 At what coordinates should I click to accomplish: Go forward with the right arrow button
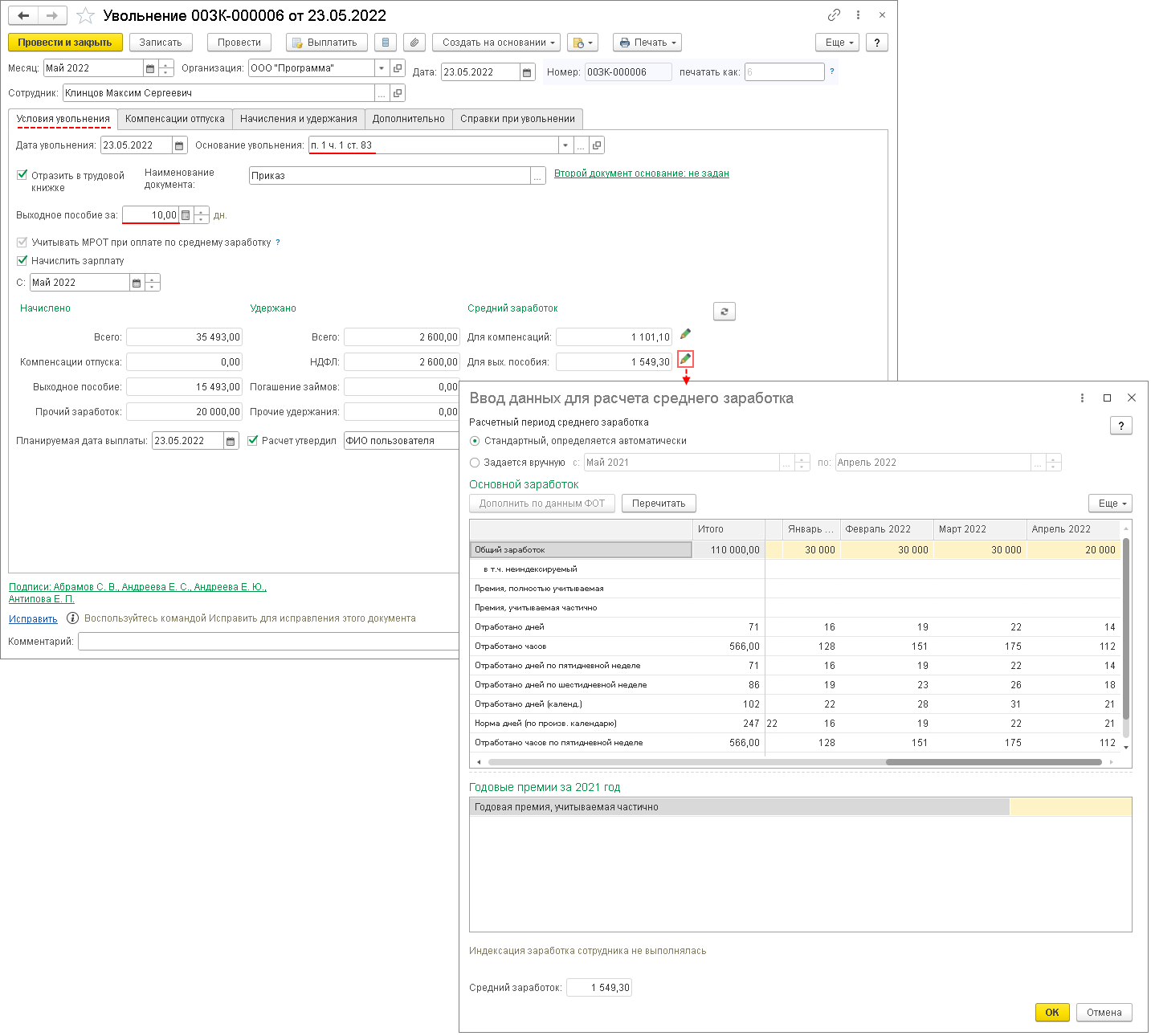click(52, 15)
